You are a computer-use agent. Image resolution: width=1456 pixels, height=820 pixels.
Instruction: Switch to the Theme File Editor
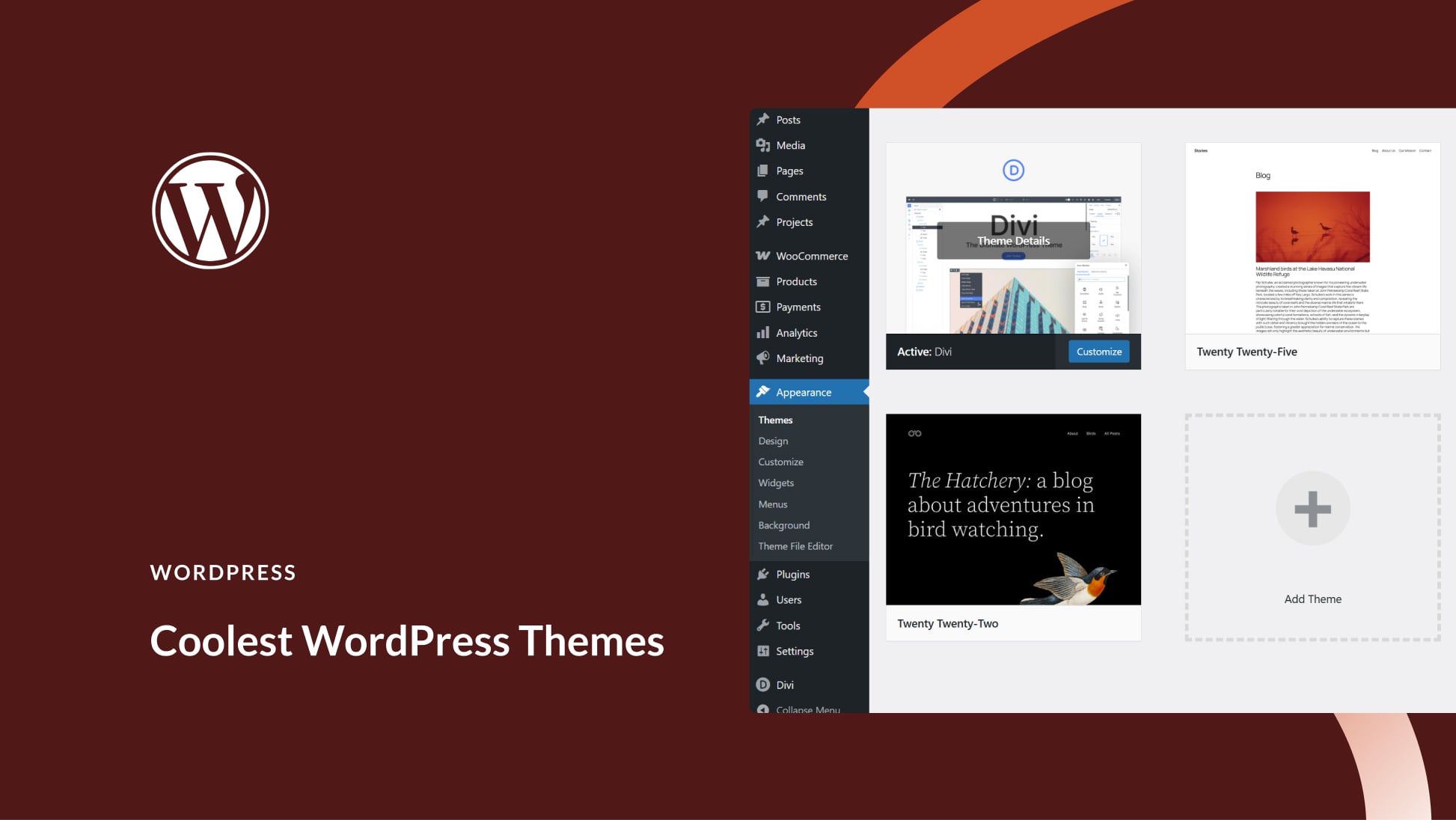click(x=795, y=546)
